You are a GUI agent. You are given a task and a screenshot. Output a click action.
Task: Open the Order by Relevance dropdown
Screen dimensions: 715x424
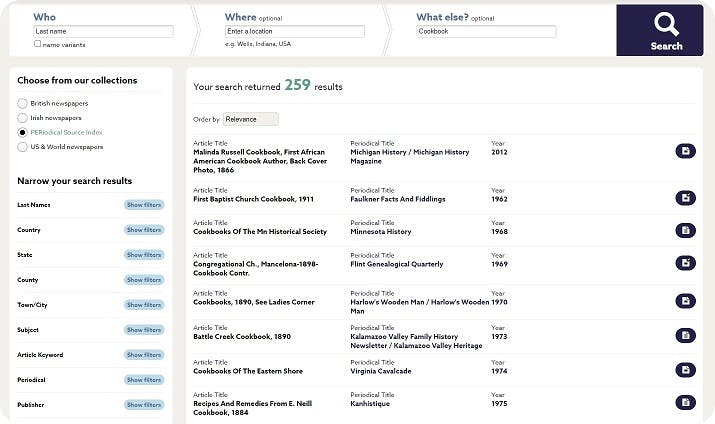point(250,119)
